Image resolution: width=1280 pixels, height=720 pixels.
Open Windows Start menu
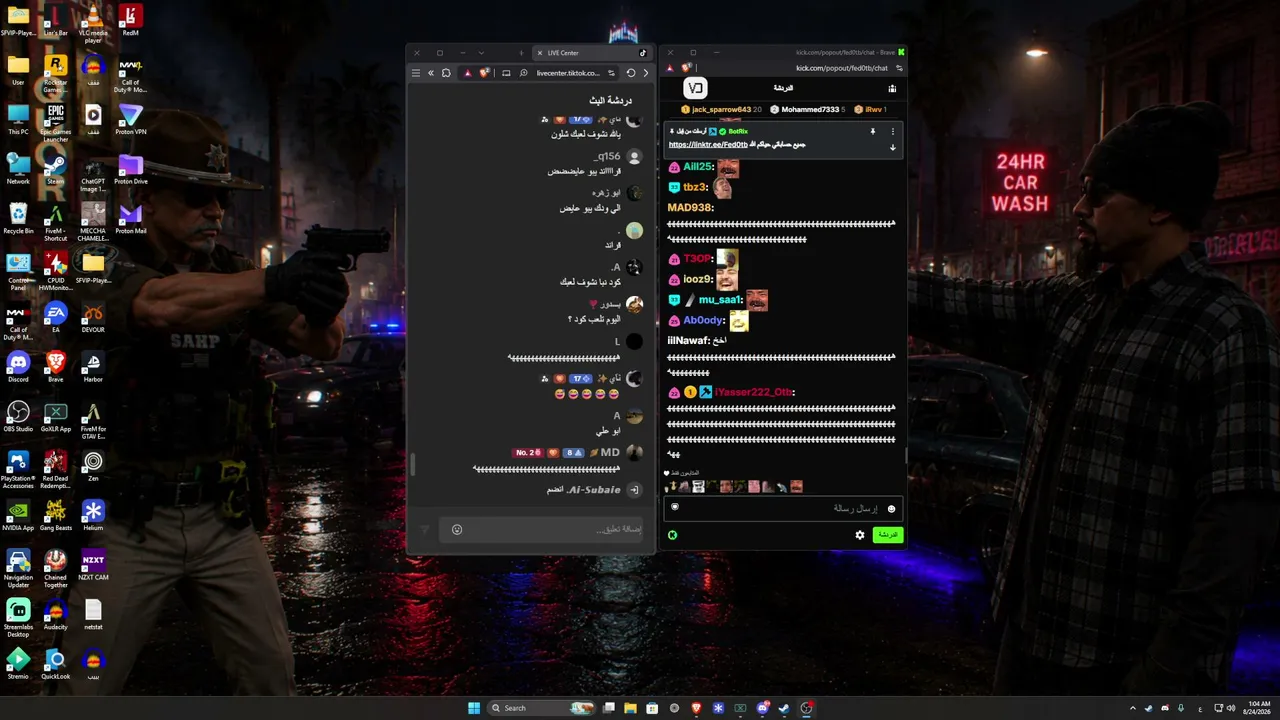tap(474, 708)
